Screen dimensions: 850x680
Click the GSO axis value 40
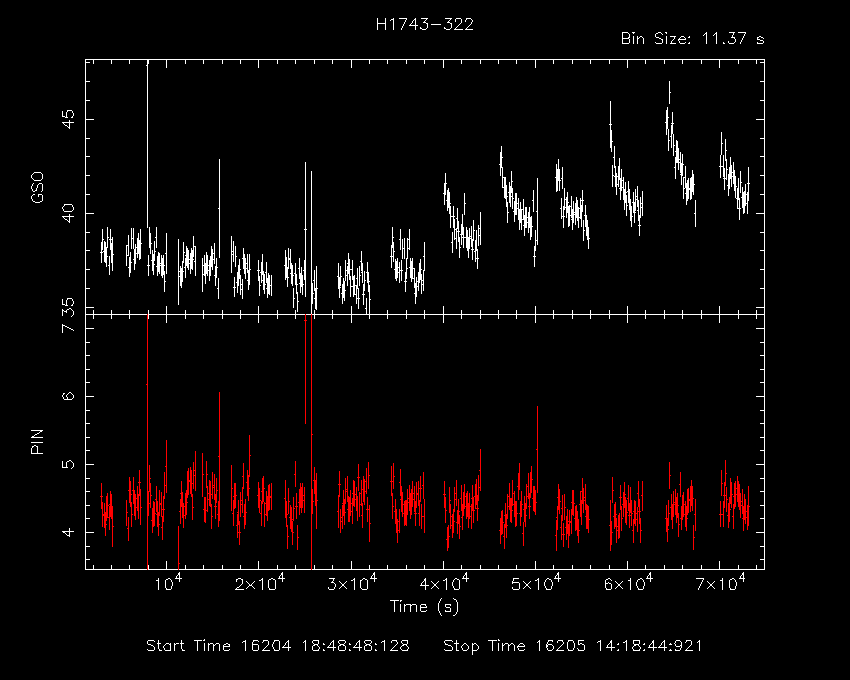pyautogui.click(x=68, y=213)
